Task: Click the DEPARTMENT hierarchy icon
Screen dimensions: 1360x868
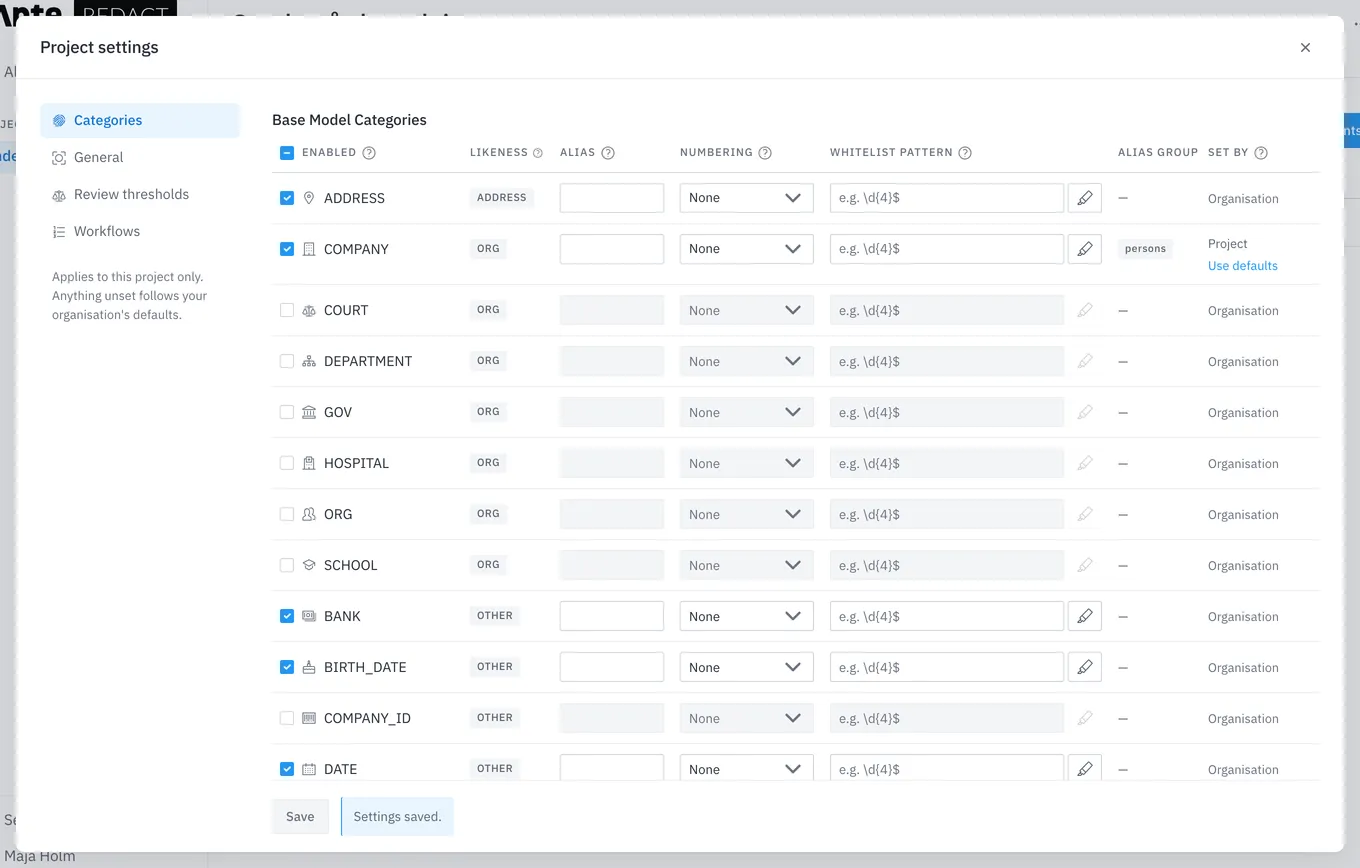Action: [x=309, y=361]
